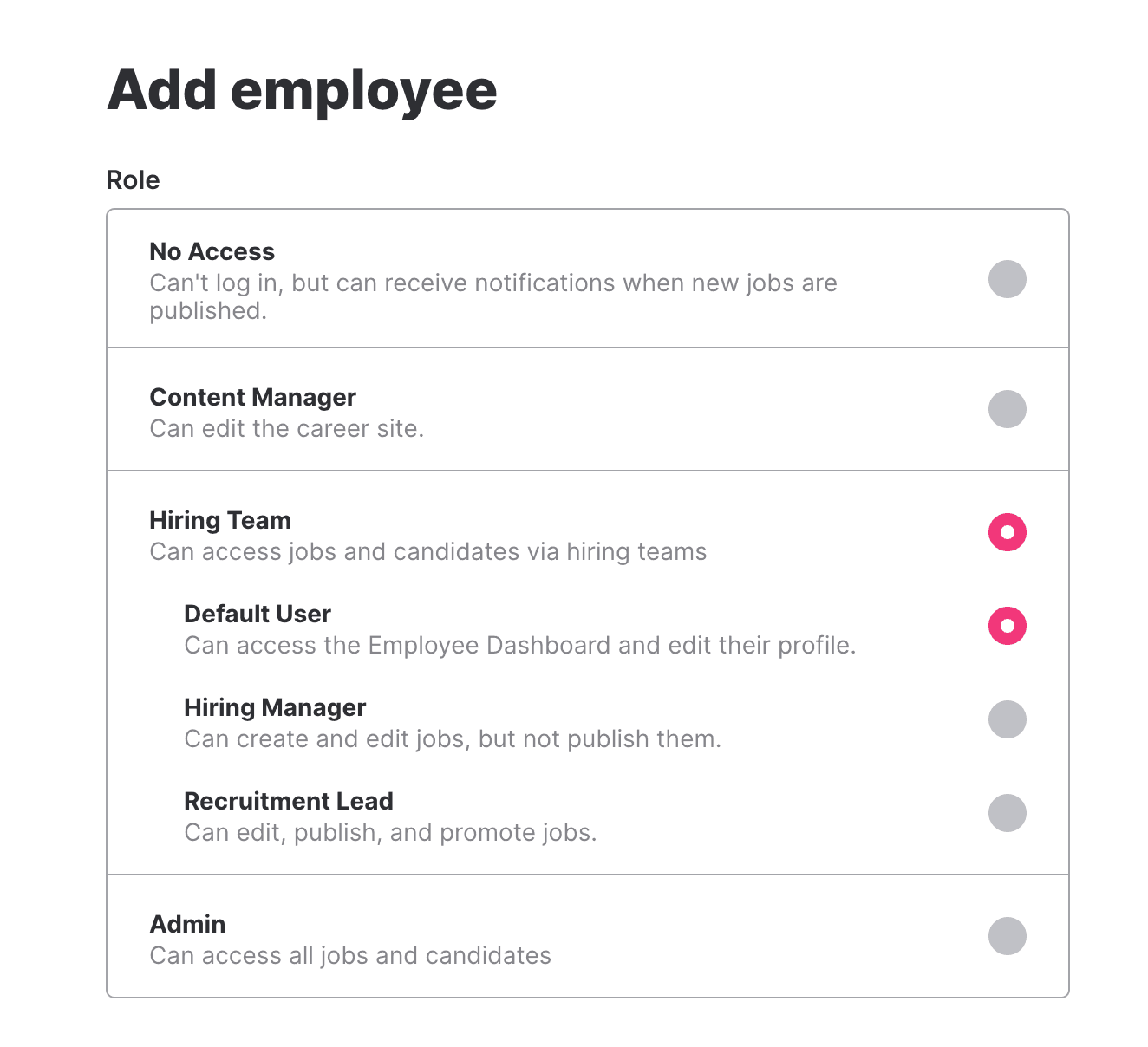Click the Hiring Team role title
The width and height of the screenshot is (1148, 1047).
coord(220,520)
